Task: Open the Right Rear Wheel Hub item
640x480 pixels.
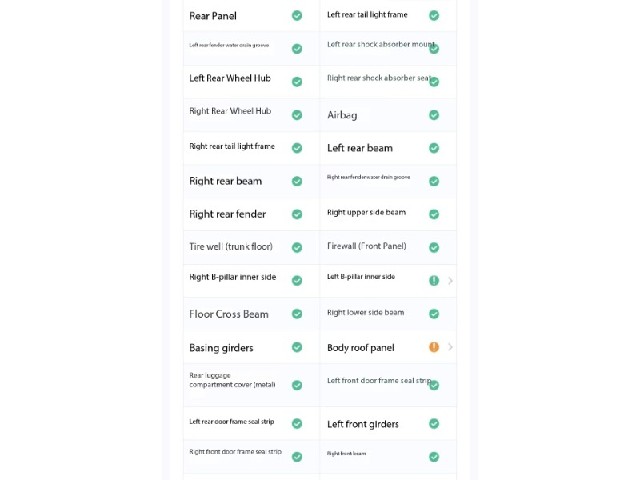Action: (x=251, y=115)
